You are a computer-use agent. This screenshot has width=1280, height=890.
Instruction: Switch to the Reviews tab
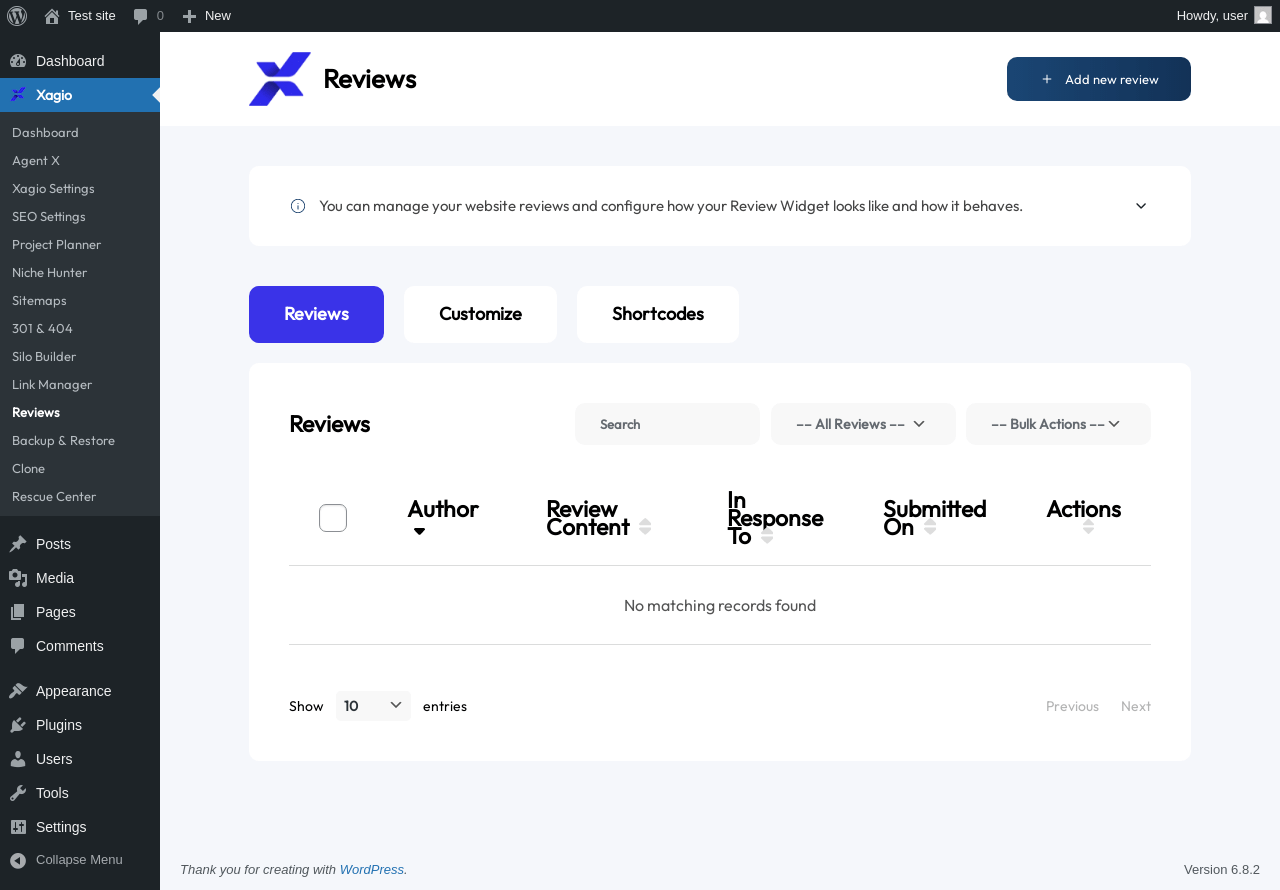tap(316, 314)
